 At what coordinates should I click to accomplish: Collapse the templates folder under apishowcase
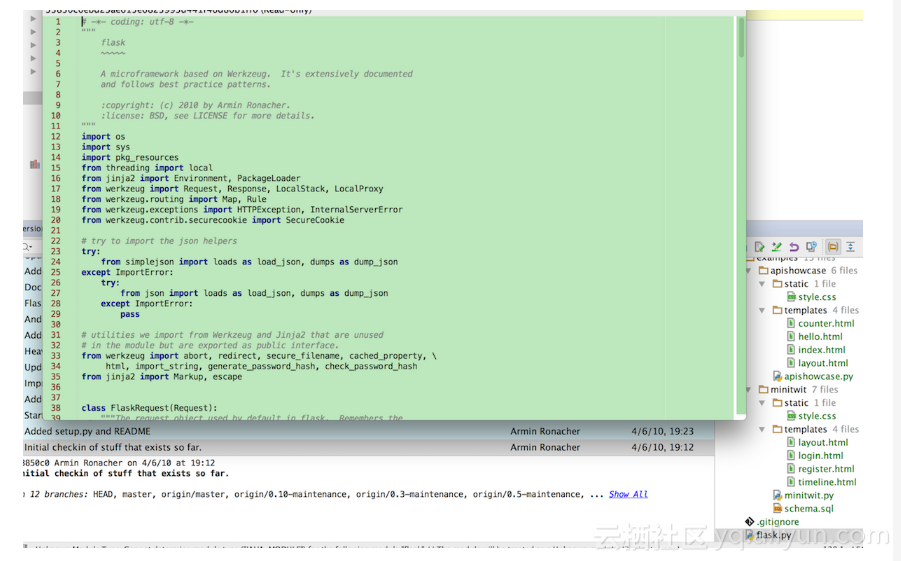coord(762,310)
